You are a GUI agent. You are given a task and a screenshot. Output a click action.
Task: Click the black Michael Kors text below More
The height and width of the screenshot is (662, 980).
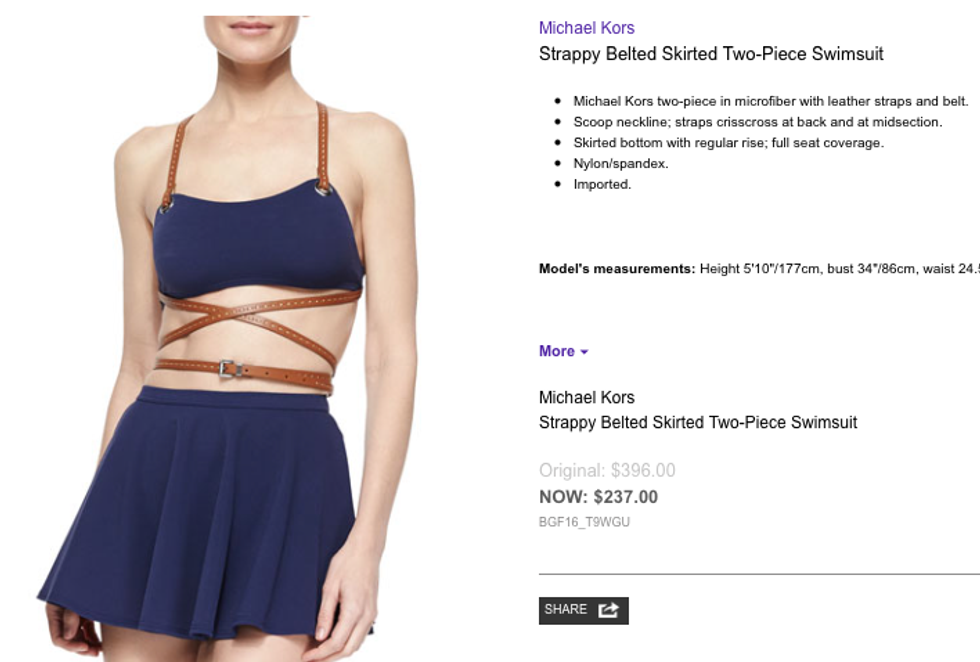click(x=586, y=398)
